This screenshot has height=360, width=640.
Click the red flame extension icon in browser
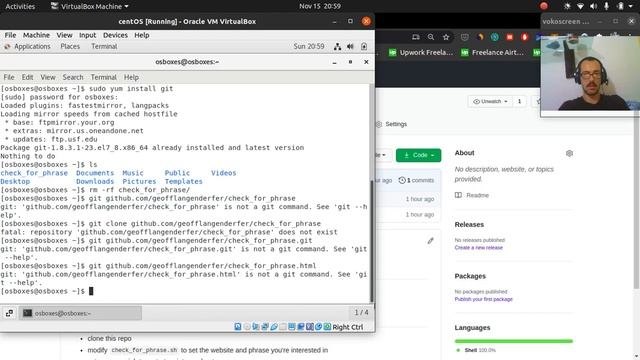(524, 37)
